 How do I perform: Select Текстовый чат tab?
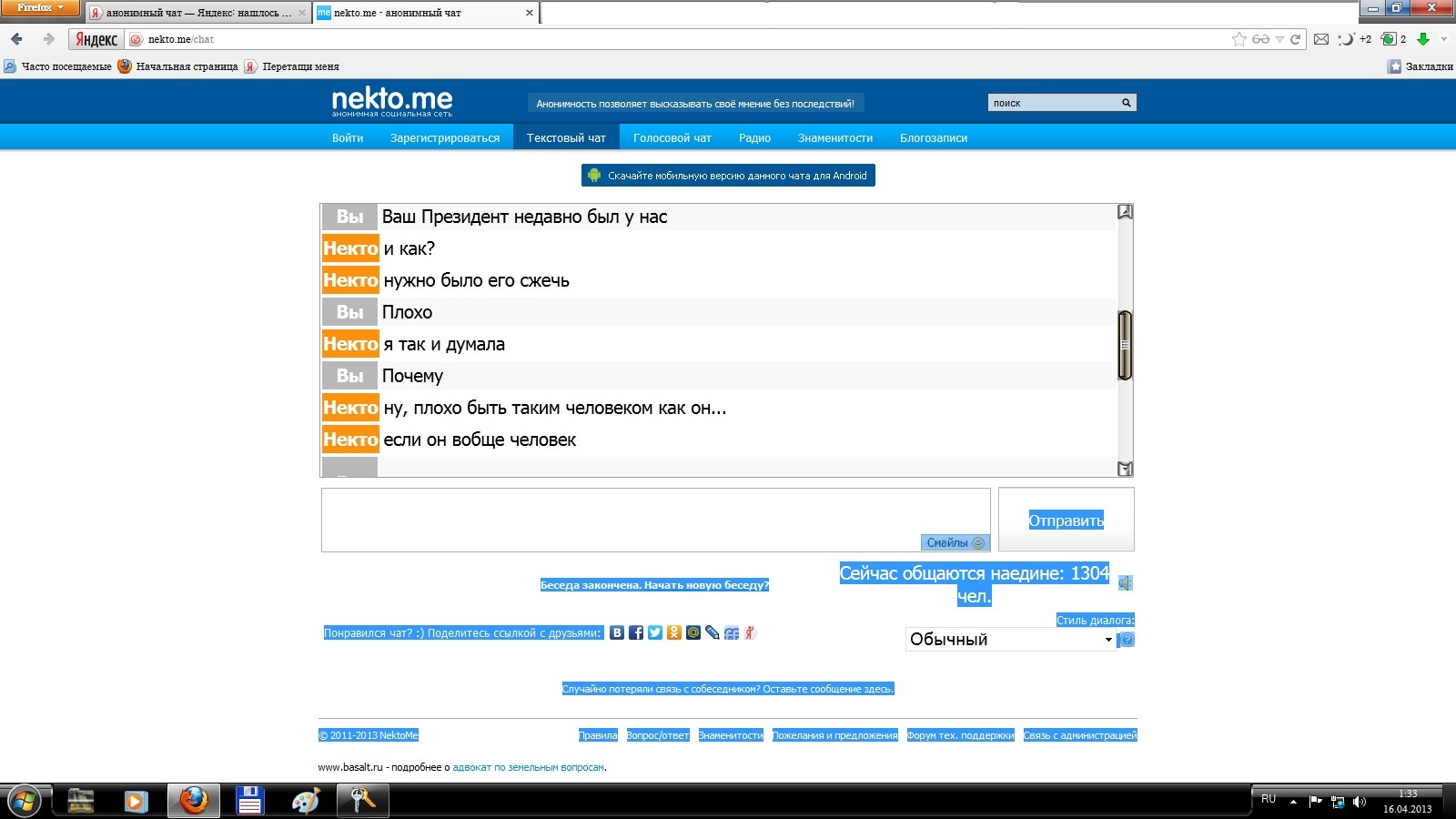coord(566,138)
